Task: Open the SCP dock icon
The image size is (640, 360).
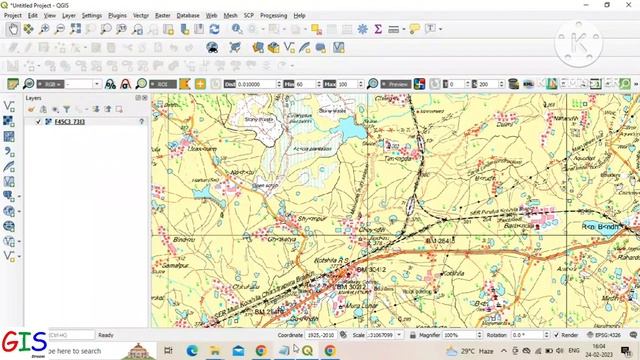Action: [13, 84]
